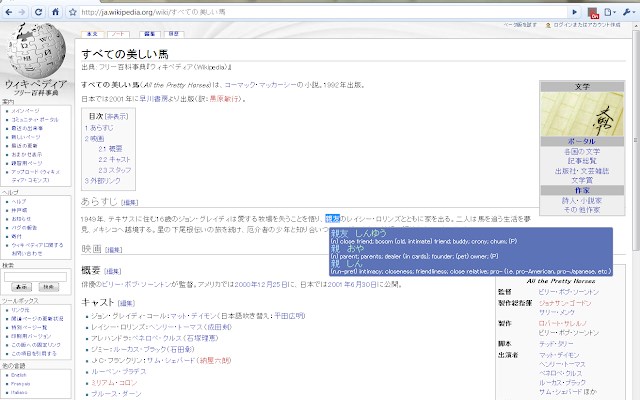Open the 早川書房 publisher link
Screen dimensions: 640x400
[x=154, y=99]
